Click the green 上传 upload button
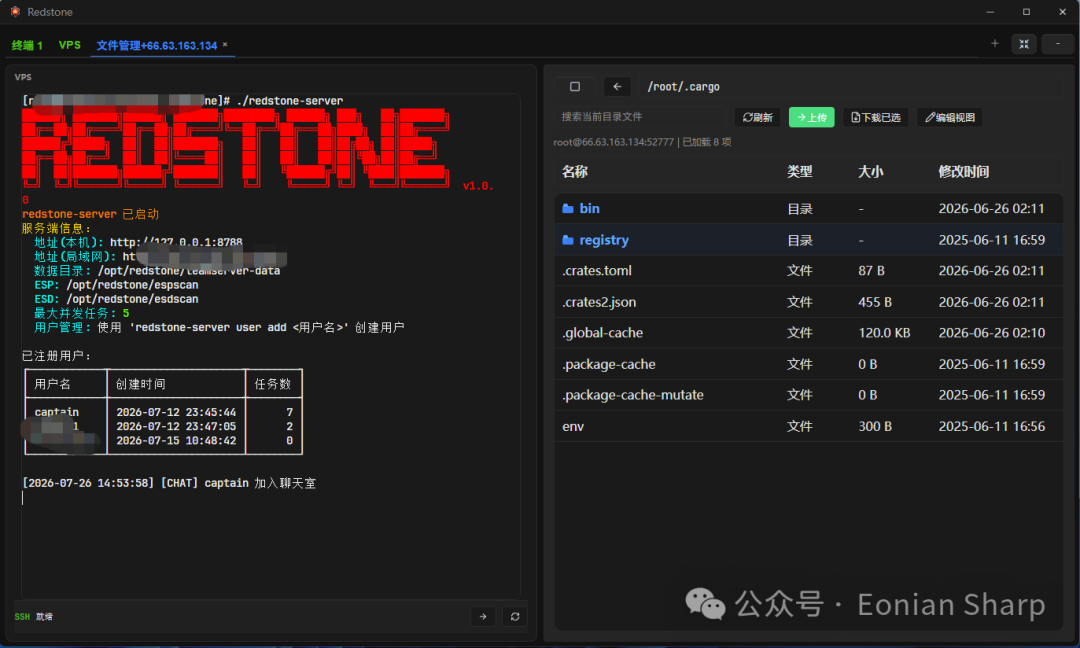 [x=811, y=118]
